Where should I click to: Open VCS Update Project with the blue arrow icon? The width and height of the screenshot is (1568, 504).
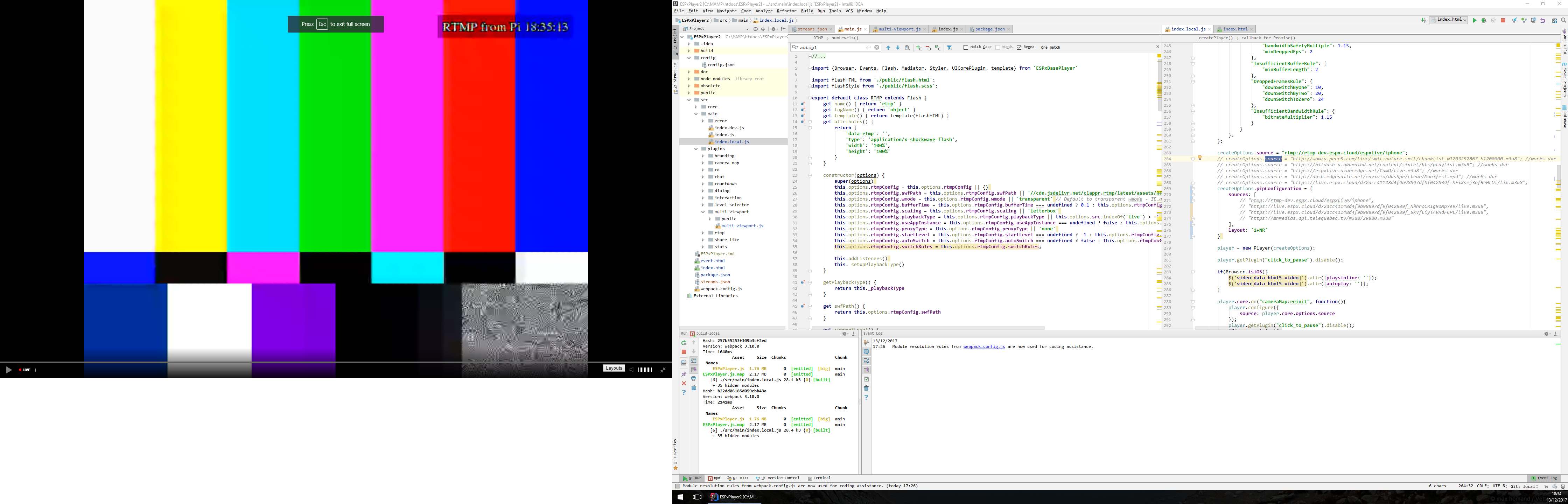click(1514, 20)
